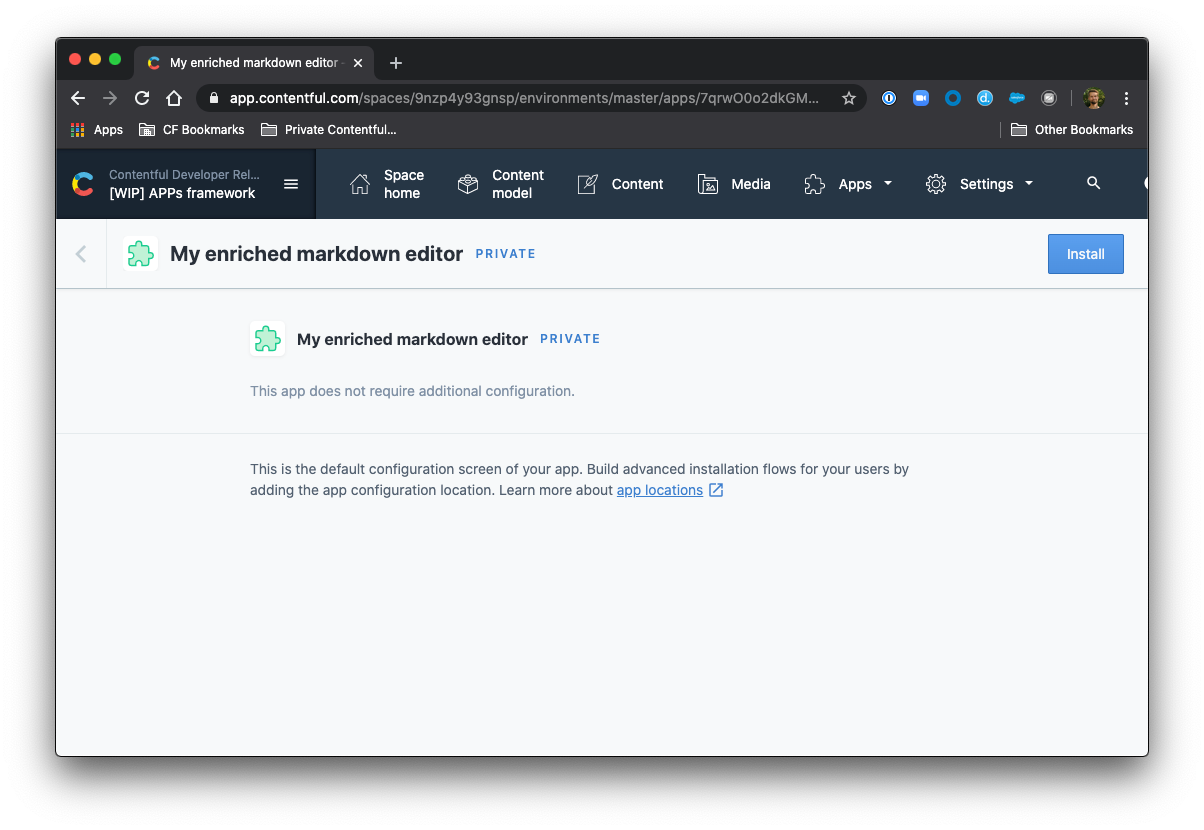The height and width of the screenshot is (830, 1204).
Task: Click the Install button
Action: (x=1085, y=253)
